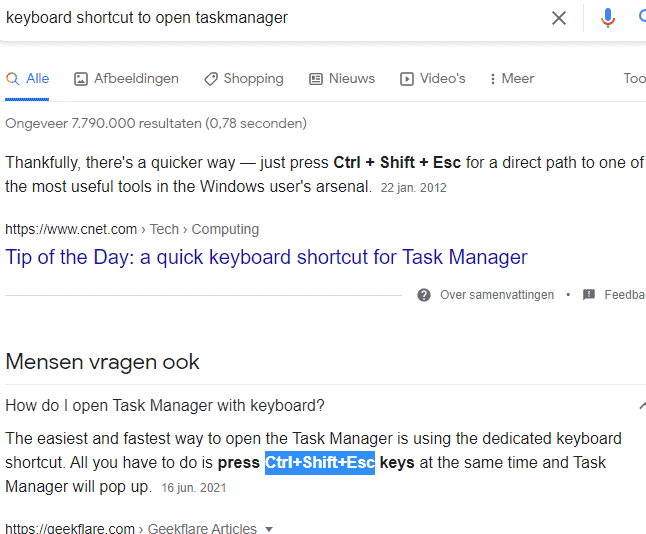The width and height of the screenshot is (646, 534).
Task: Click the question mark help icon
Action: (x=424, y=295)
